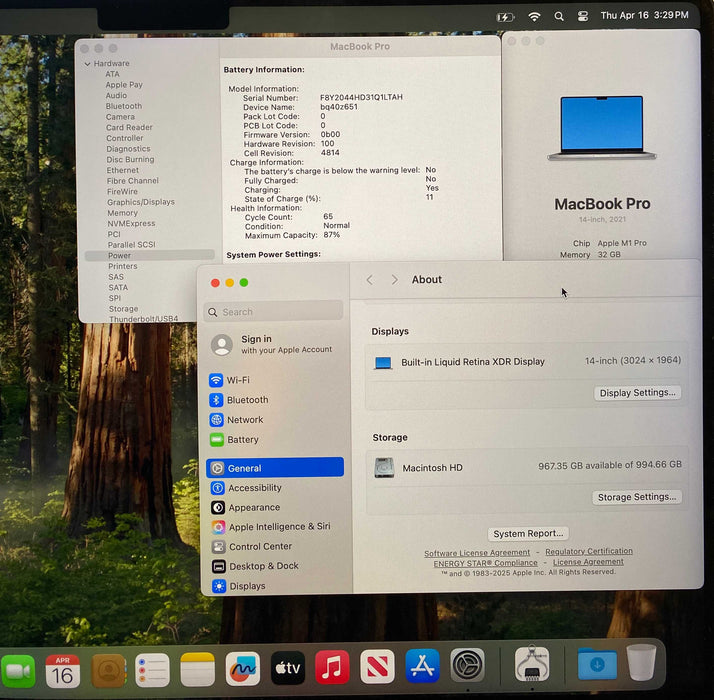The image size is (714, 700).
Task: Open License Agreement link
Action: (588, 562)
